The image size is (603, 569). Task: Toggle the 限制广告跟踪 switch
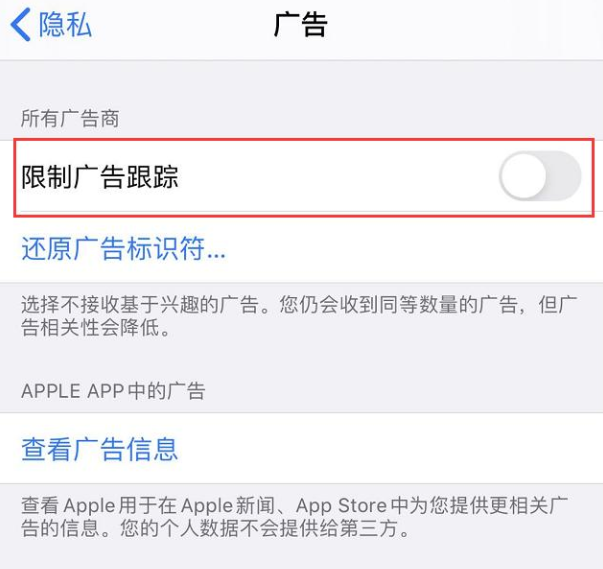tap(540, 176)
